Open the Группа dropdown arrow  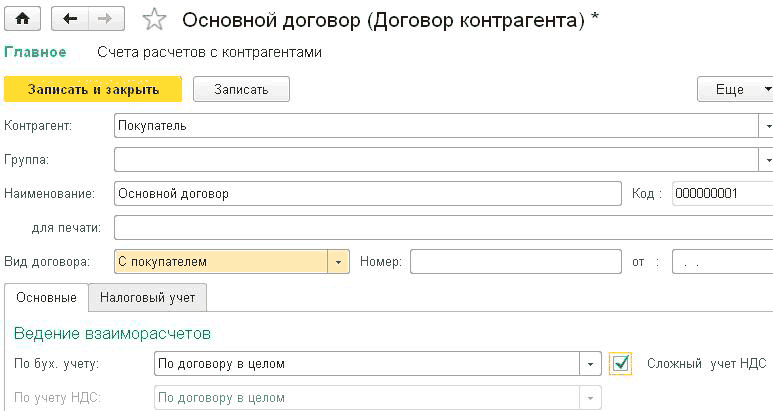[x=767, y=159]
